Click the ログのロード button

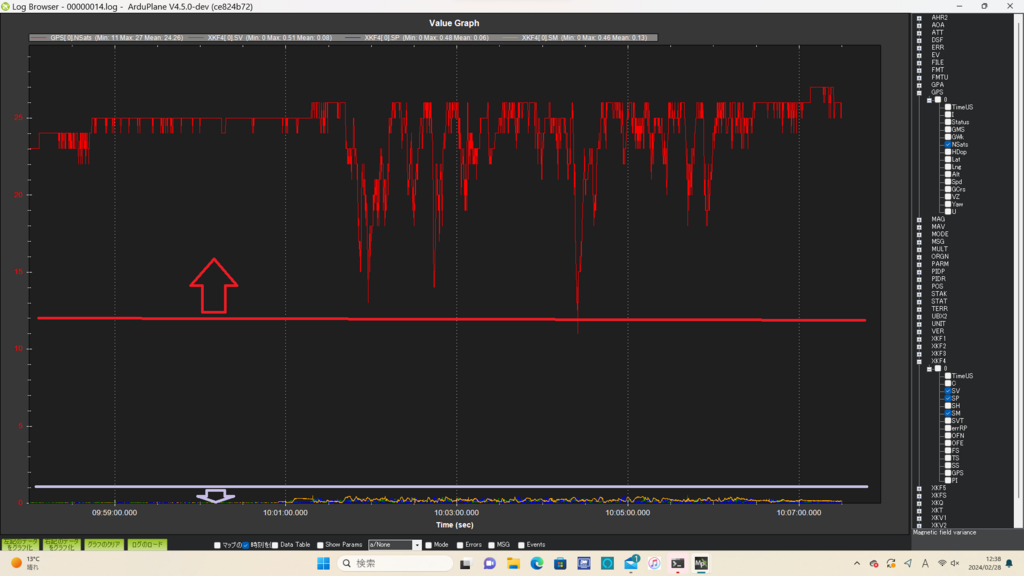(147, 545)
